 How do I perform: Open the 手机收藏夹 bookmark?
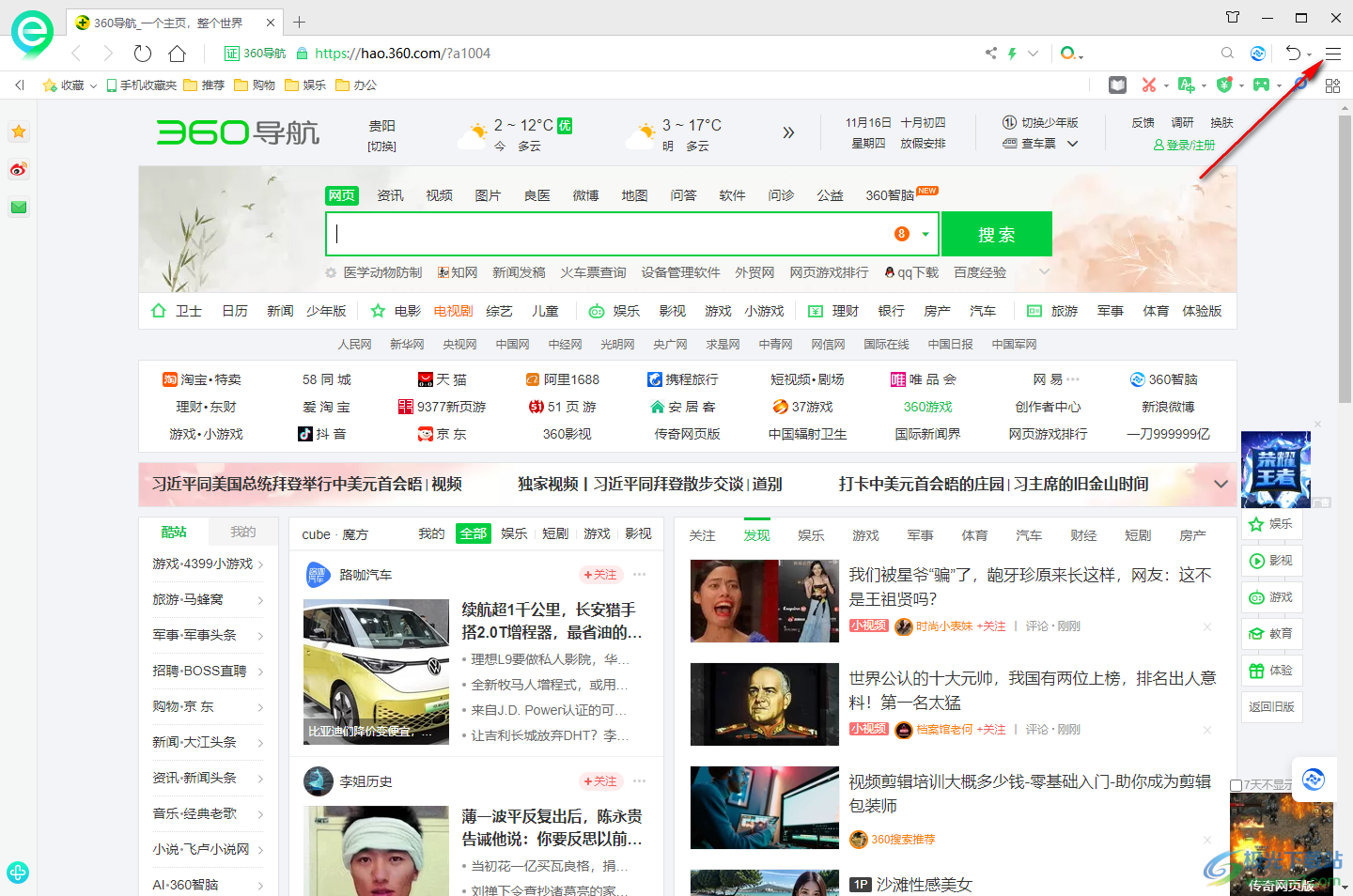click(x=142, y=85)
